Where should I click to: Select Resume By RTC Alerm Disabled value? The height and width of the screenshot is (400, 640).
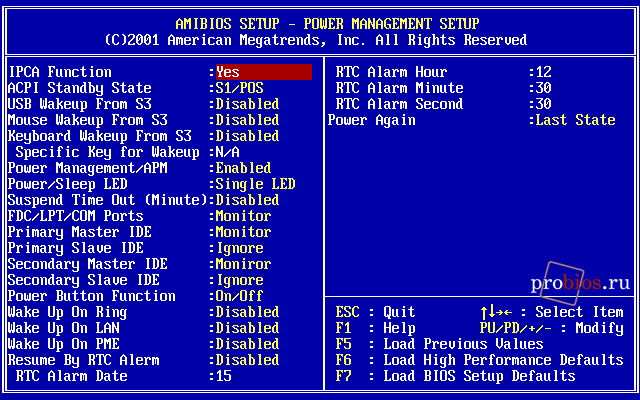click(x=247, y=360)
